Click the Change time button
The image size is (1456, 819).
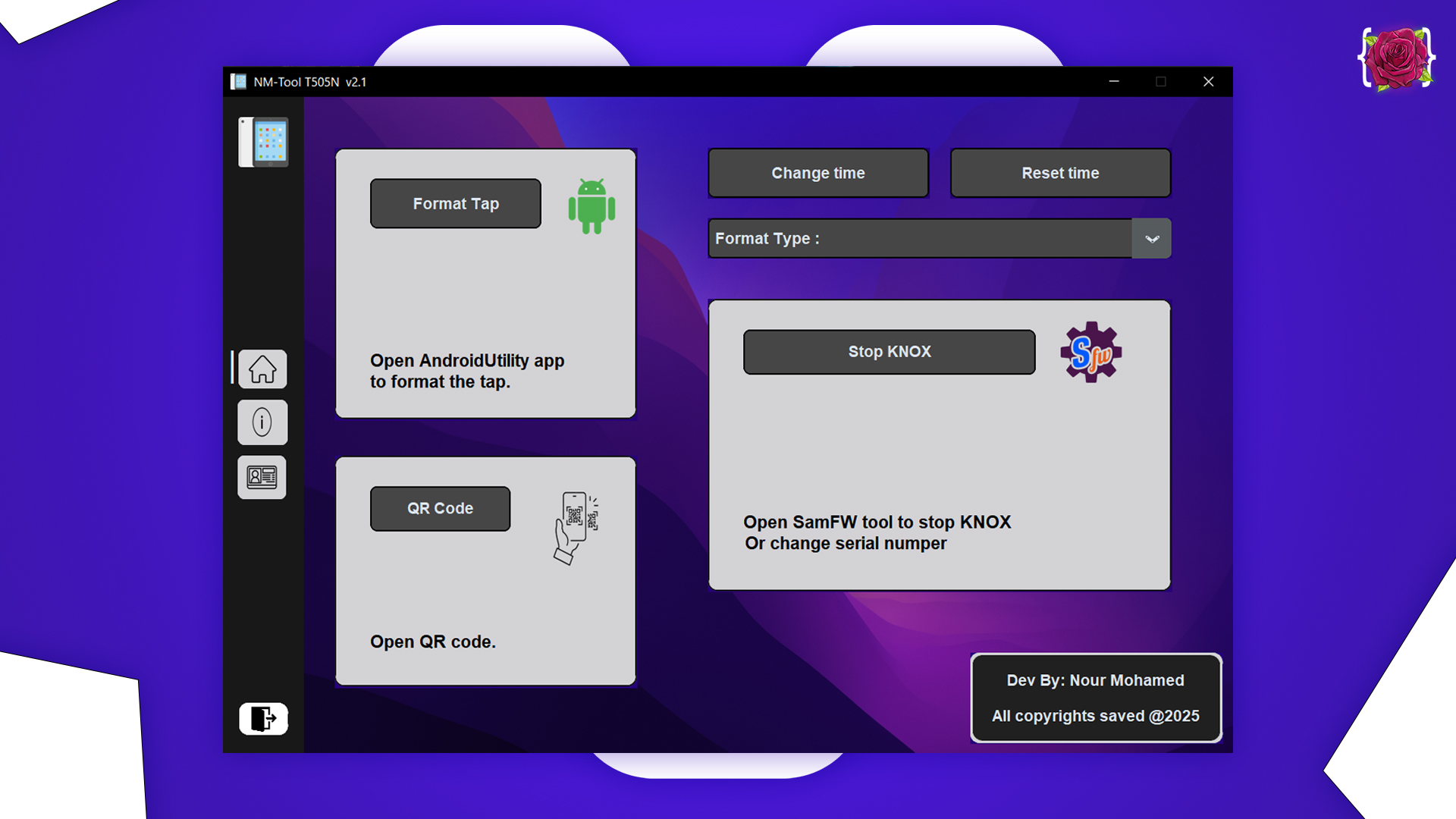818,173
